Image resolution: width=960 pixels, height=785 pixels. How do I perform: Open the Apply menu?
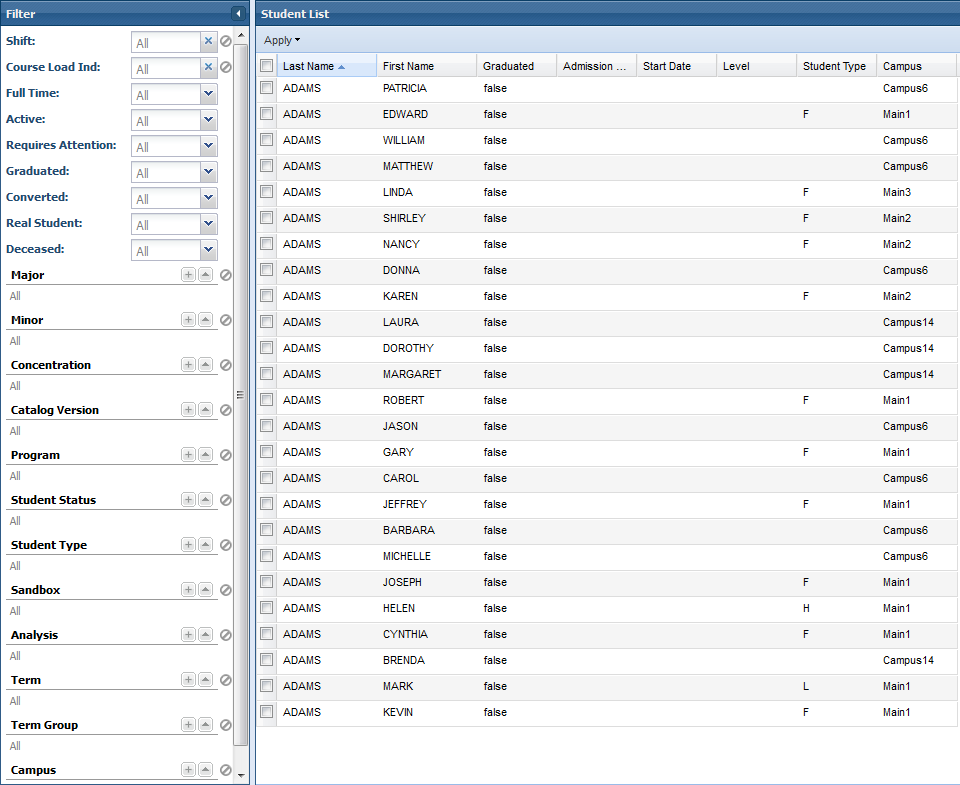(281, 40)
